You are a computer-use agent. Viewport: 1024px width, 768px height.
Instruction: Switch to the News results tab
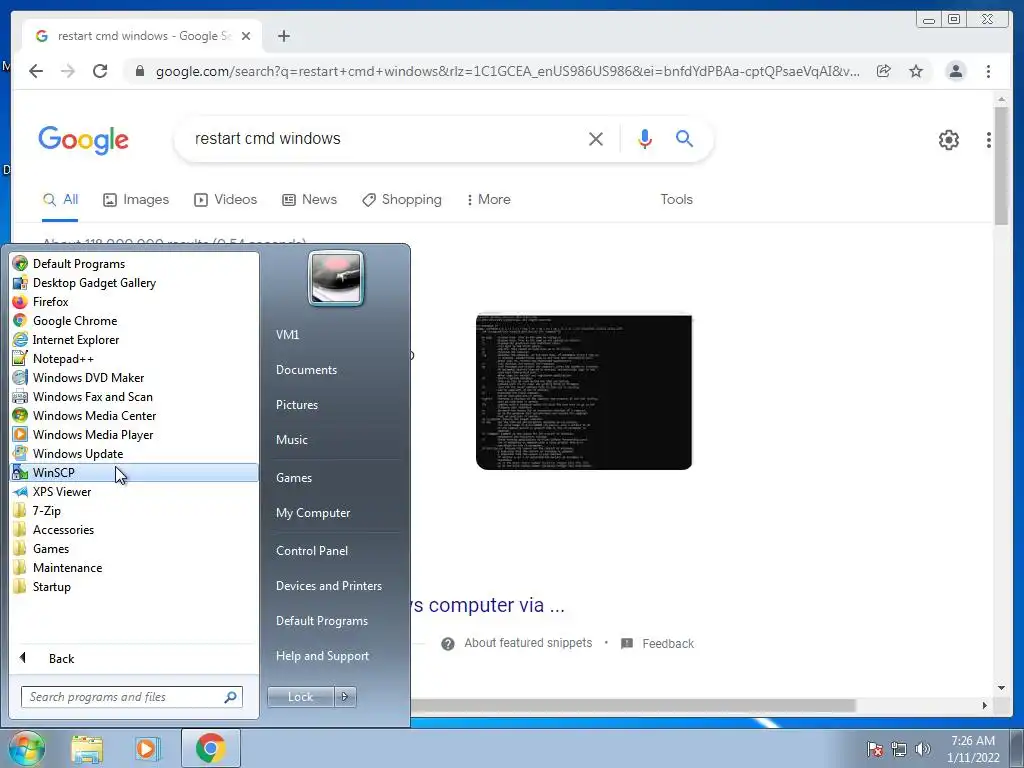310,199
